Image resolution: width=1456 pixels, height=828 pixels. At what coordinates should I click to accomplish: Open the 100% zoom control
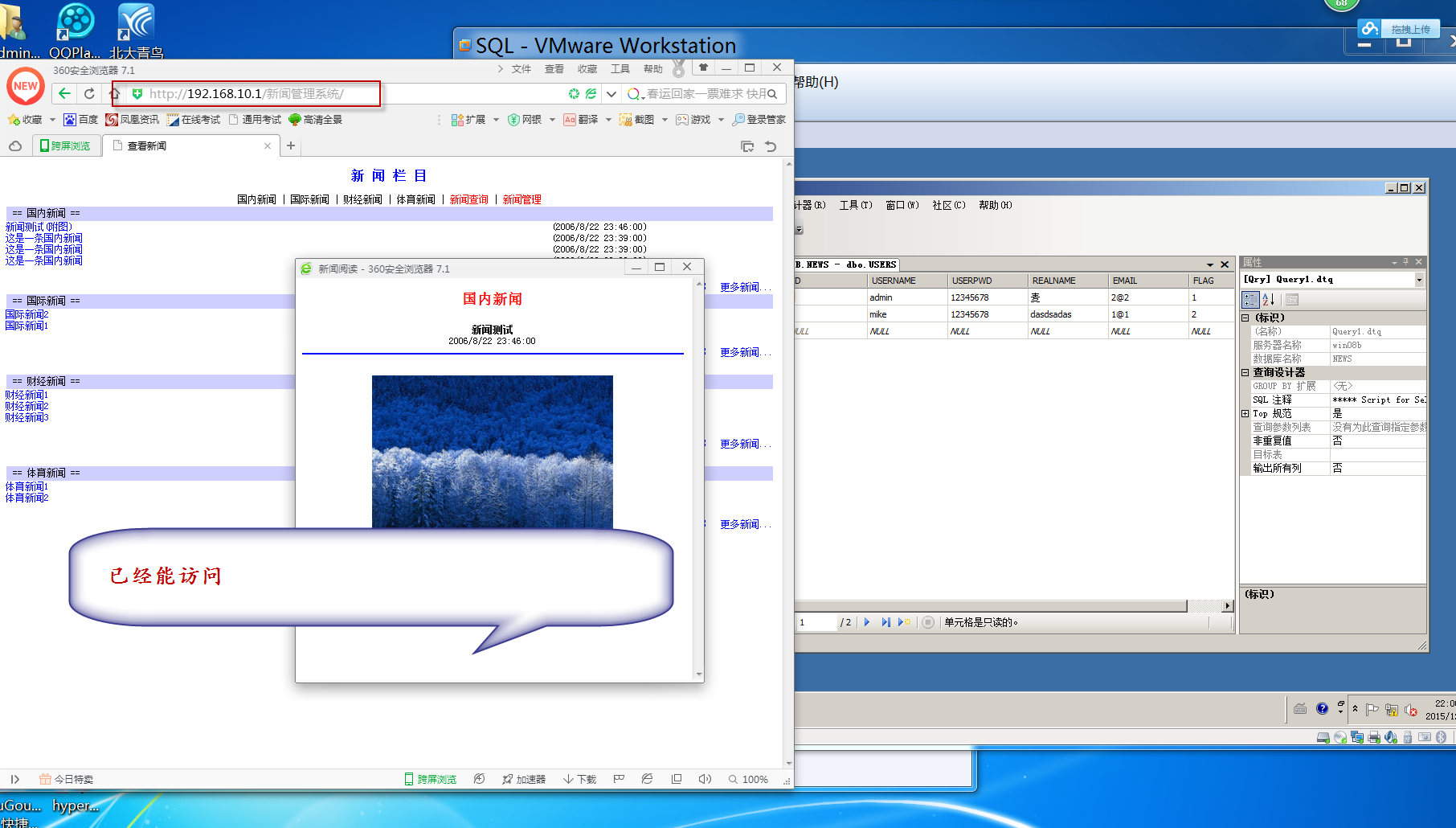tap(748, 779)
